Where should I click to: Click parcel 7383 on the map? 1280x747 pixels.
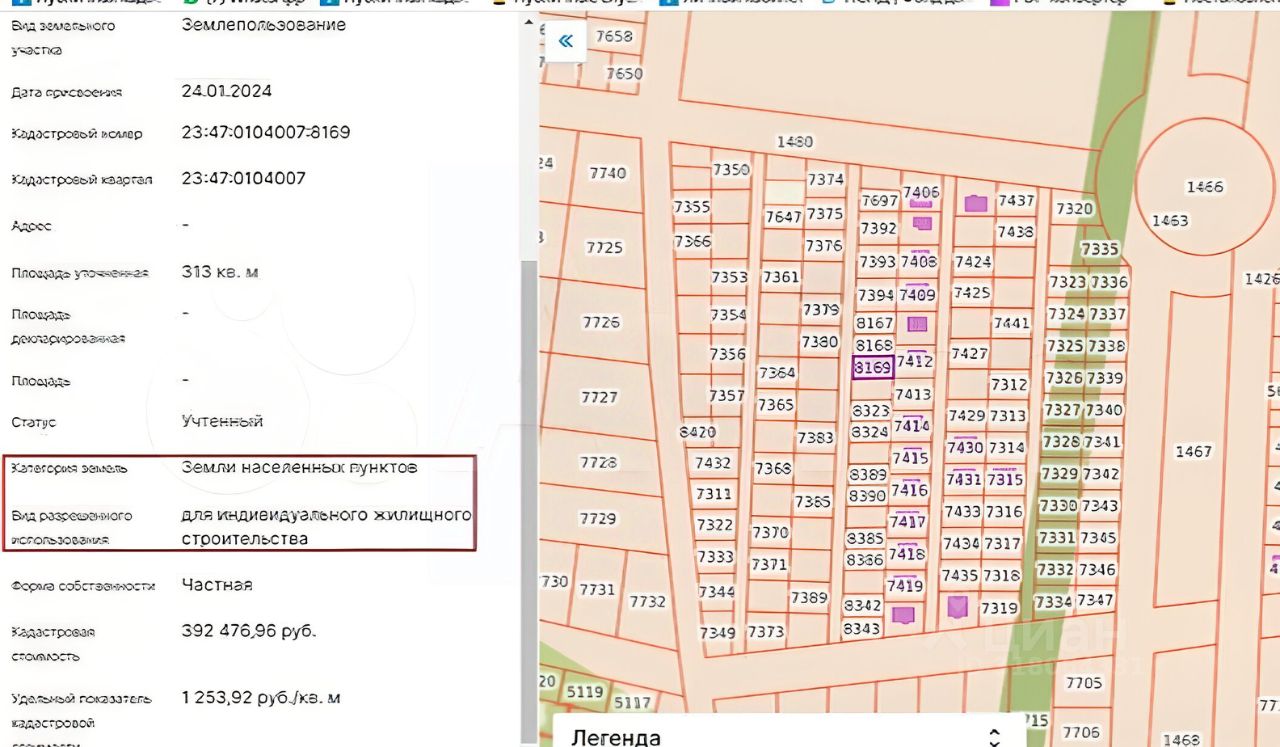pos(815,437)
